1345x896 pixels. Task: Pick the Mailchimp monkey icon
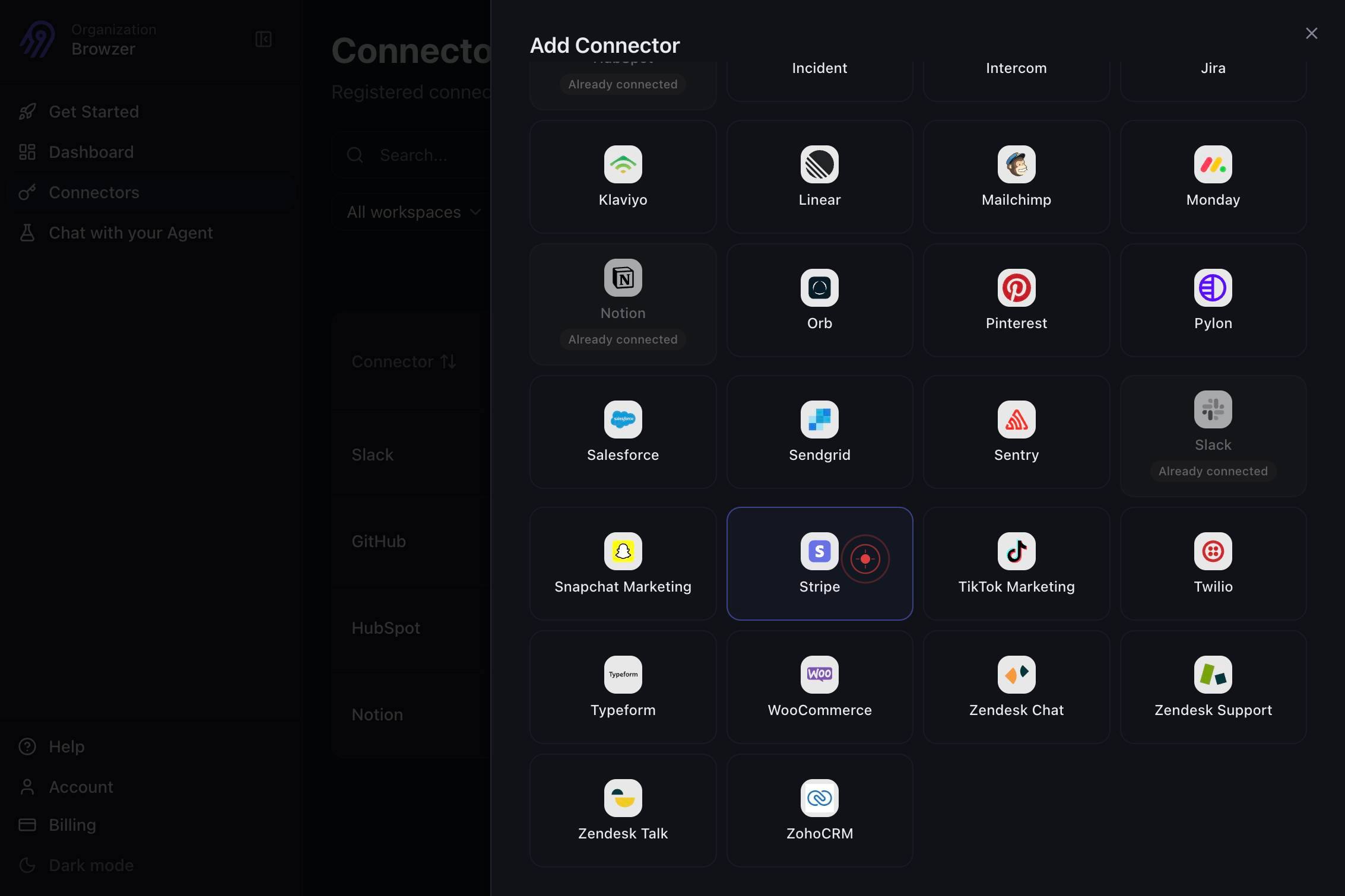coord(1016,164)
